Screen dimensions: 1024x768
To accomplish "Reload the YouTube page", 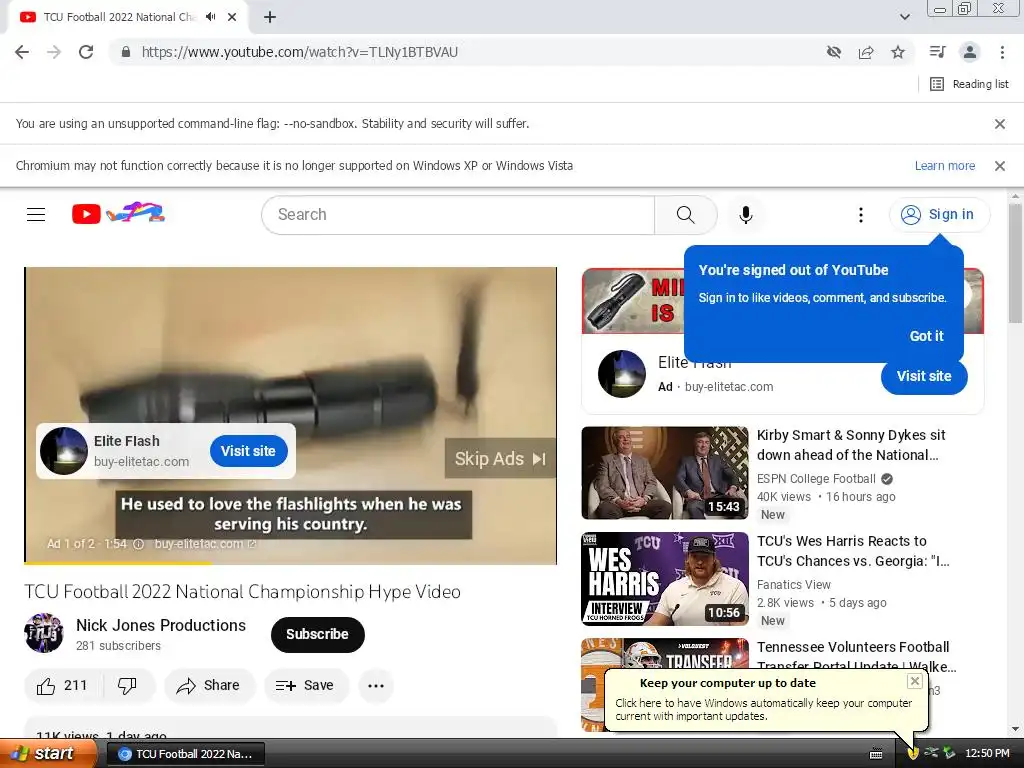I will [x=86, y=52].
